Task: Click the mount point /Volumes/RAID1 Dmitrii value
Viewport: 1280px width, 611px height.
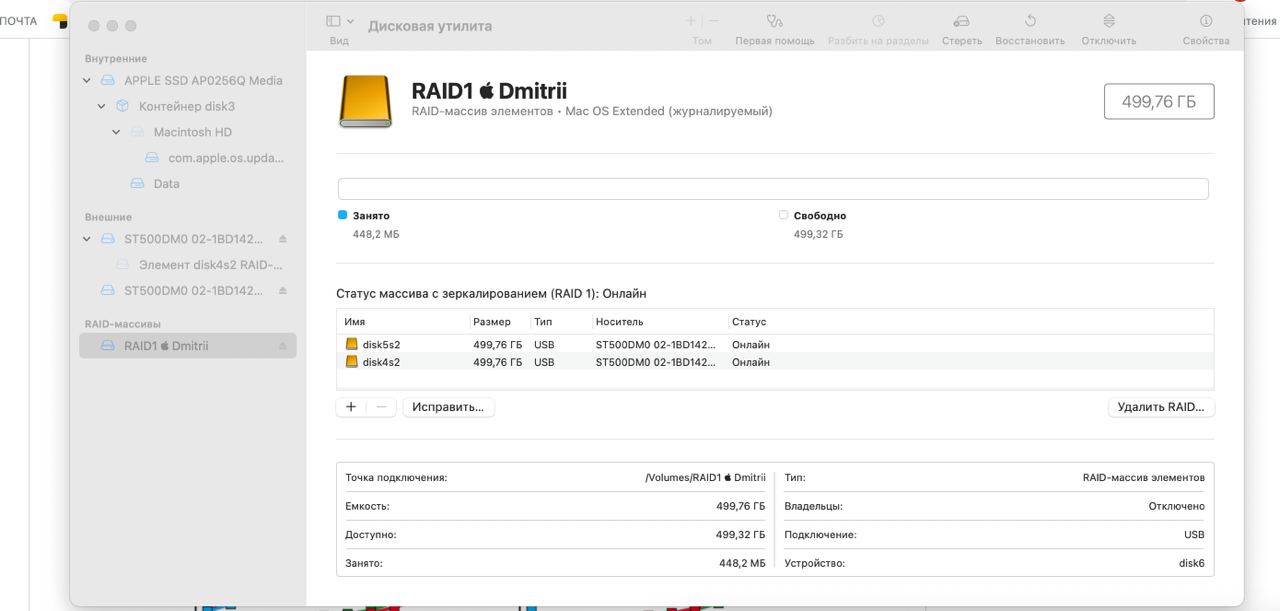Action: click(x=706, y=478)
